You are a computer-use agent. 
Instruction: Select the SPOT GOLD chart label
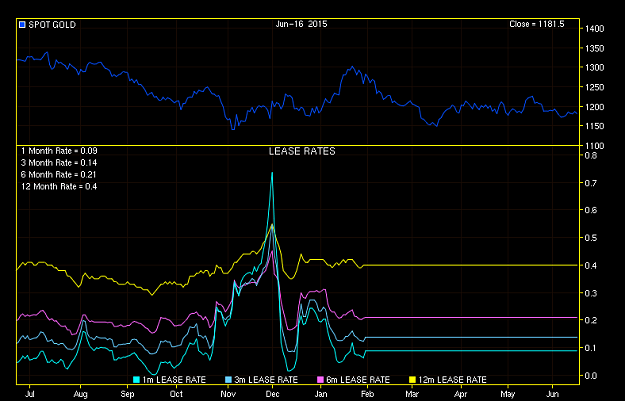pyautogui.click(x=52, y=25)
